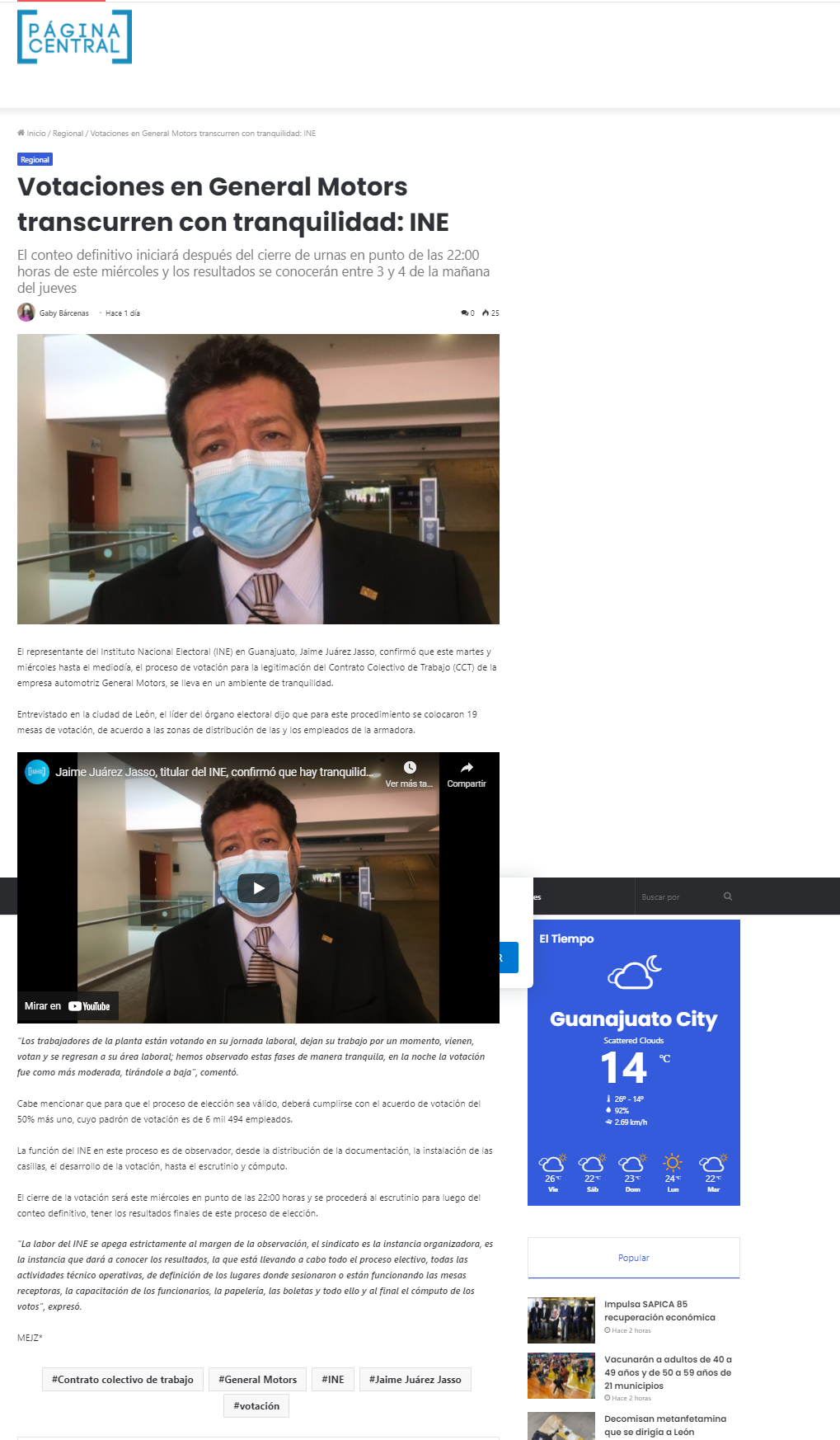Open Gaby Bárcenas author link
Viewport: 840px width, 1440px height.
63,313
